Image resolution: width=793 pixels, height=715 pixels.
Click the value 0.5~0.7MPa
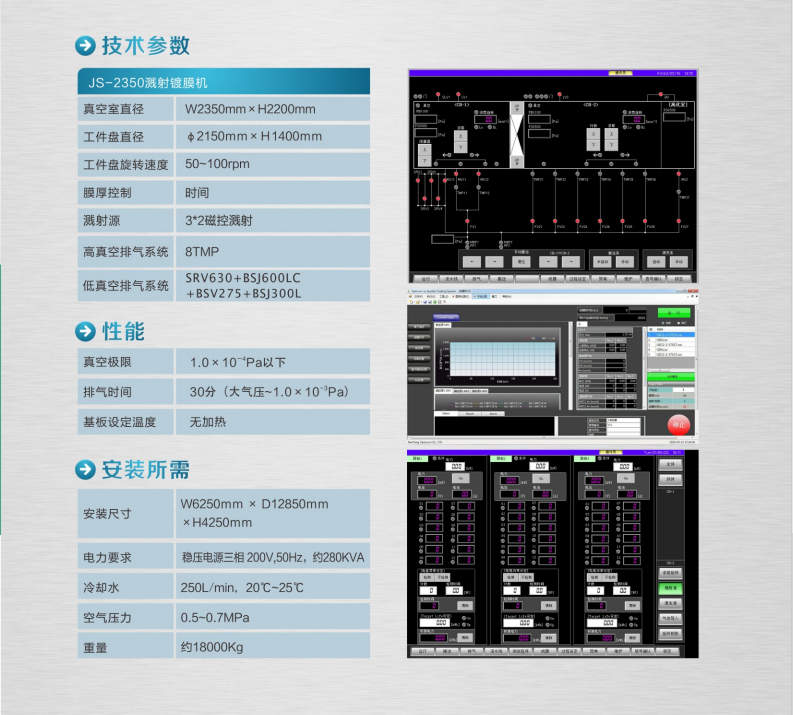[x=215, y=617]
